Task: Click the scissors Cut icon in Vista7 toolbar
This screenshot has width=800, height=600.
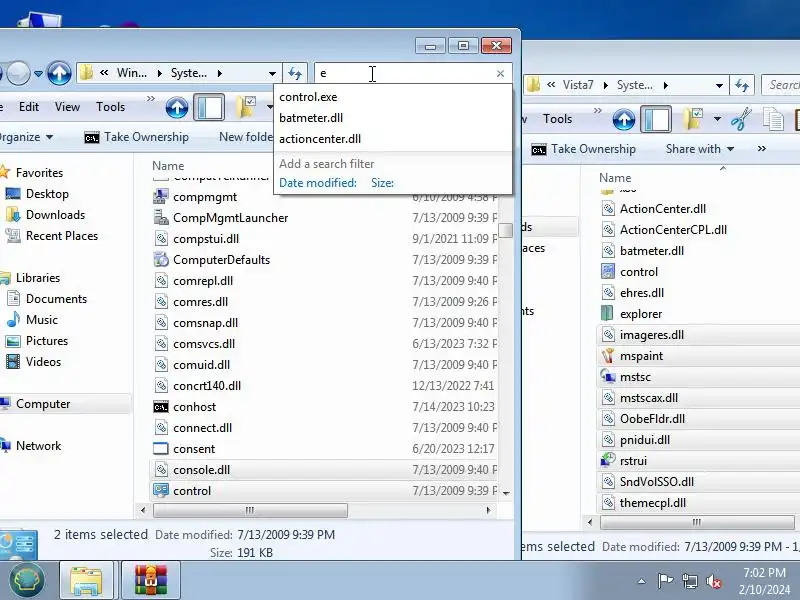Action: [741, 119]
